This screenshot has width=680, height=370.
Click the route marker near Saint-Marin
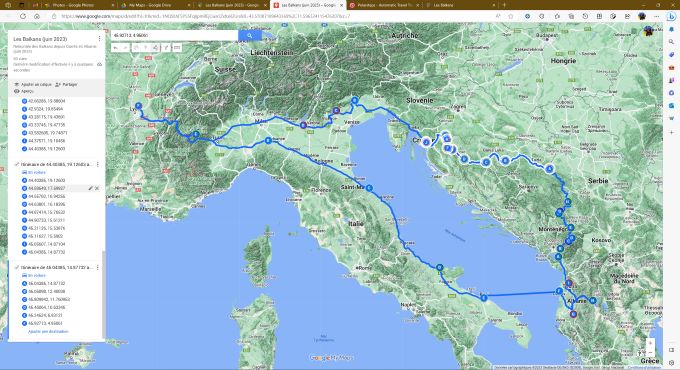pyautogui.click(x=369, y=188)
